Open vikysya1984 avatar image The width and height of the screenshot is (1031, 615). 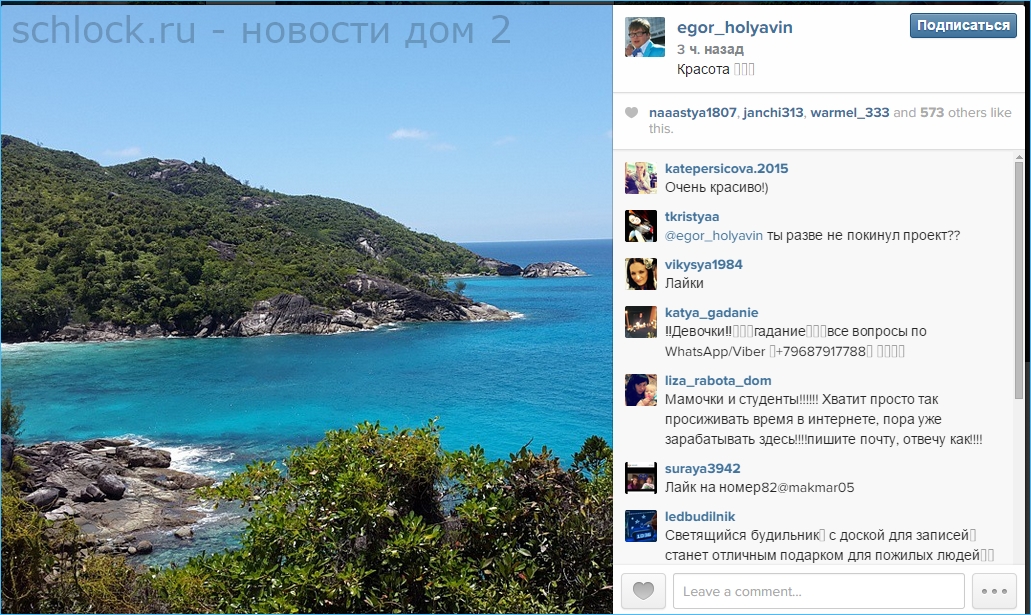(x=640, y=274)
